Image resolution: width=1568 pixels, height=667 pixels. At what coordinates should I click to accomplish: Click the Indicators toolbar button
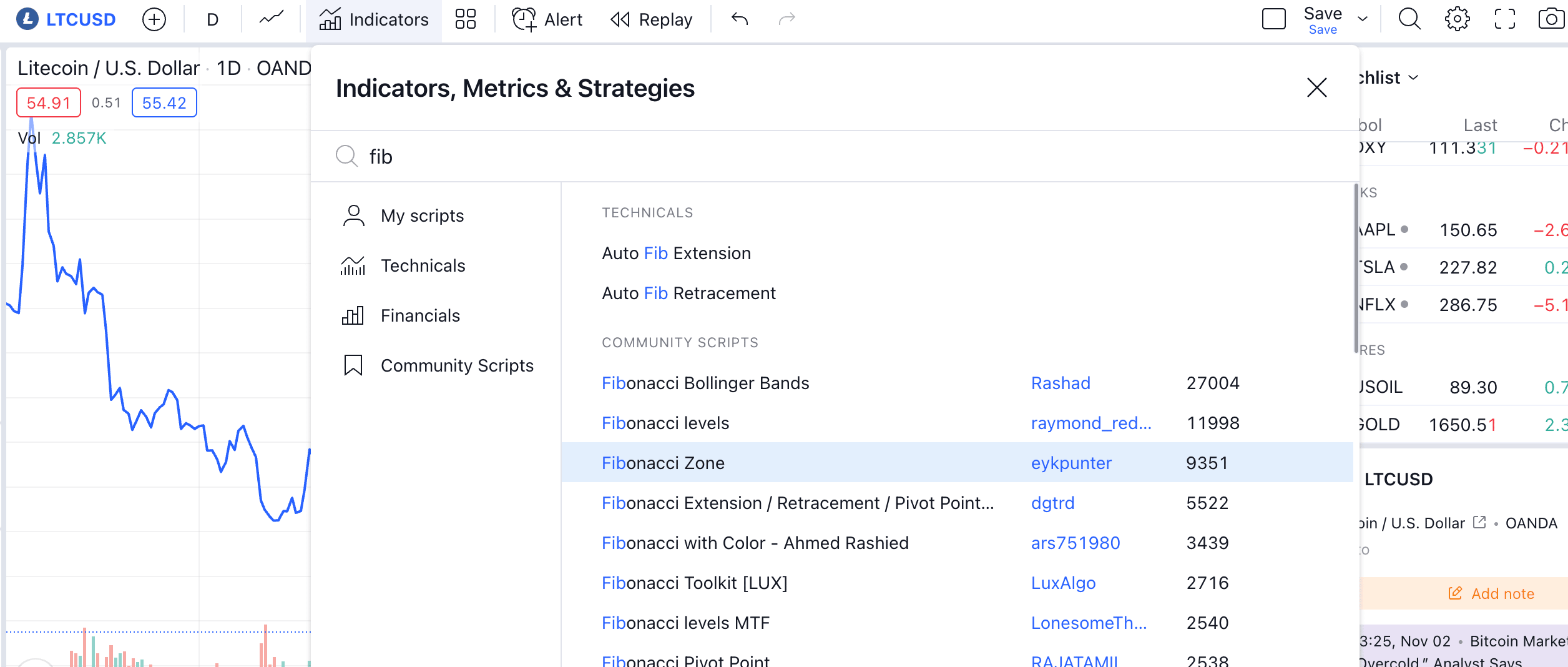coord(374,20)
